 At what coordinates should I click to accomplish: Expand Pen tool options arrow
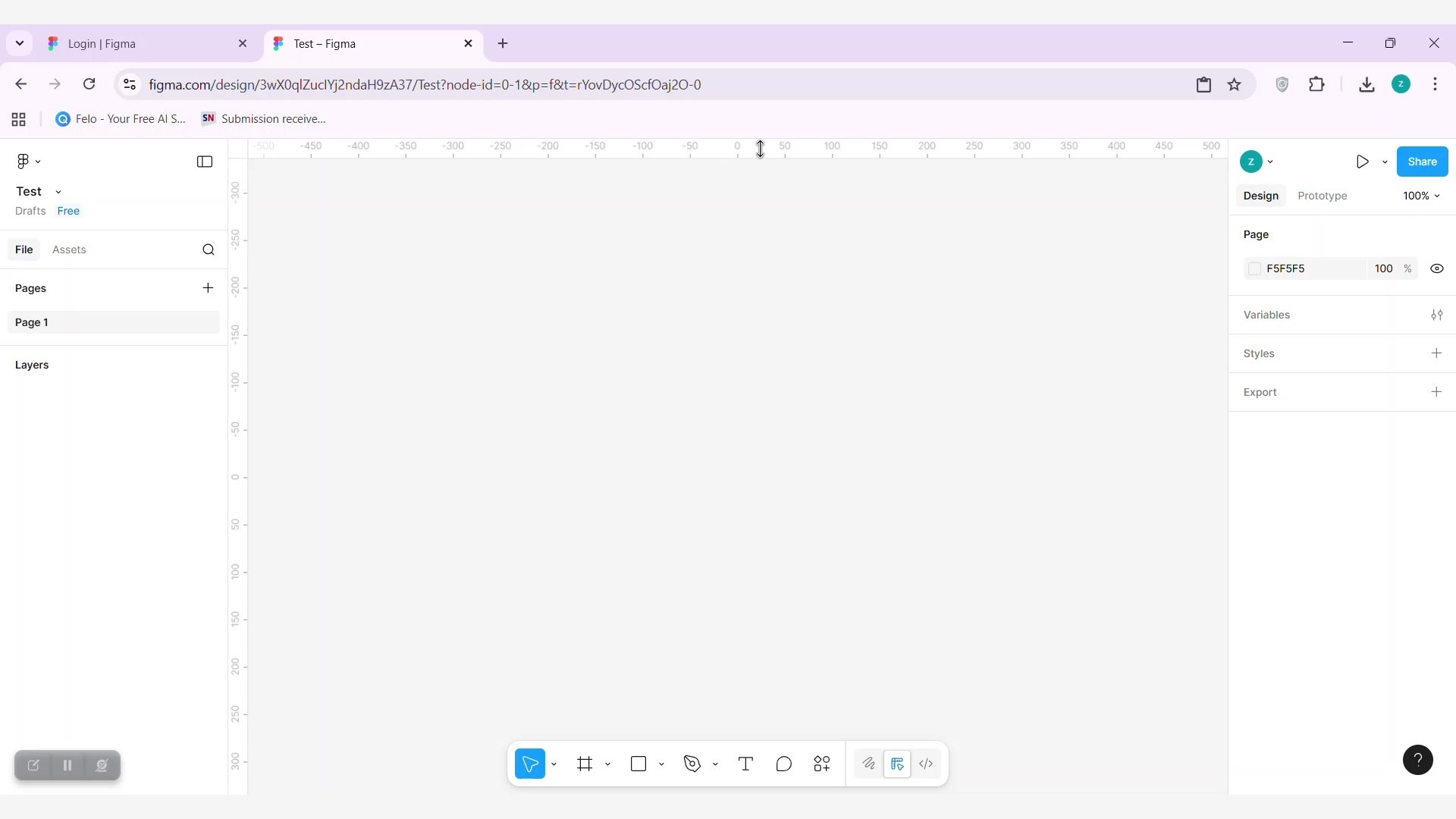coord(716,764)
